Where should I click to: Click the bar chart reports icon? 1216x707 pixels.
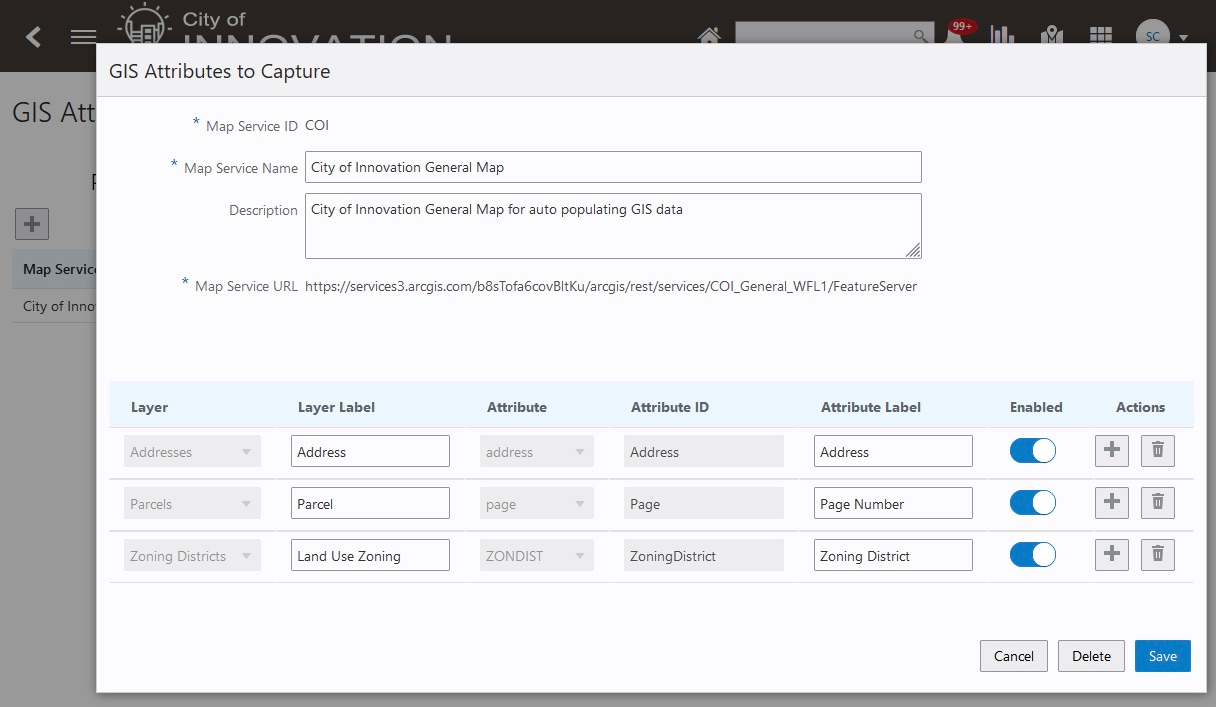coord(1002,36)
